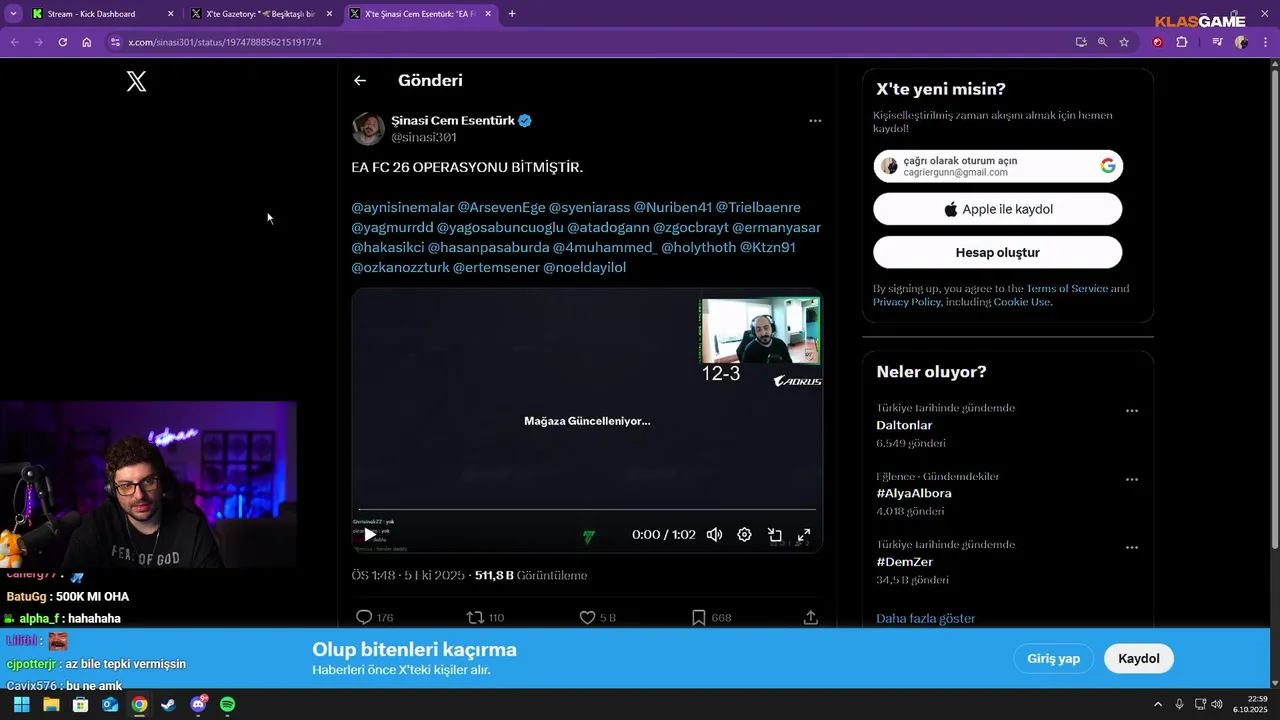The width and height of the screenshot is (1280, 720).
Task: Click Hesap oluştur button
Action: 998,253
